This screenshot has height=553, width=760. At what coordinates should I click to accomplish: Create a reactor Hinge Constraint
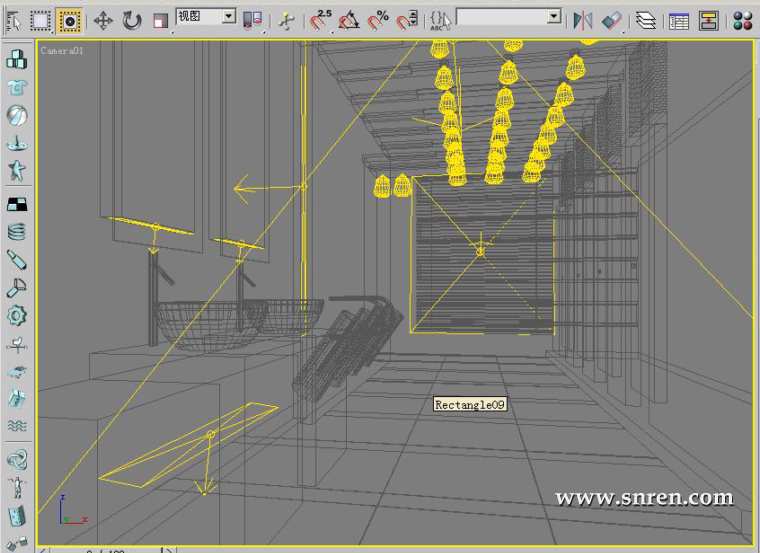pos(17,516)
